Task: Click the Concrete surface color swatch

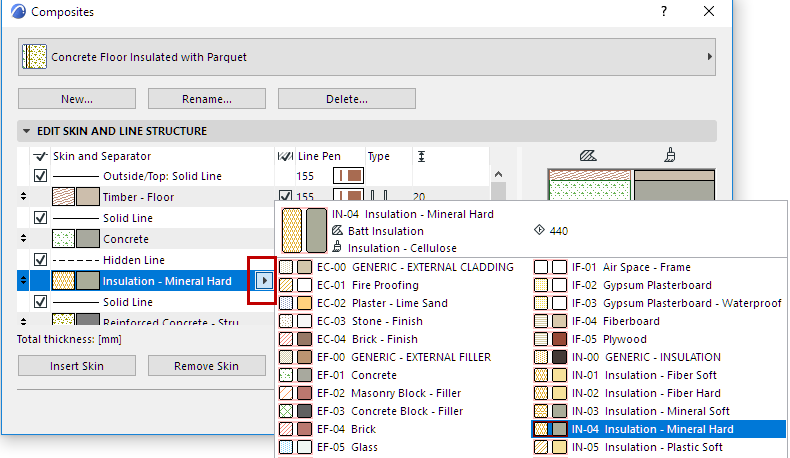Action: [x=88, y=239]
